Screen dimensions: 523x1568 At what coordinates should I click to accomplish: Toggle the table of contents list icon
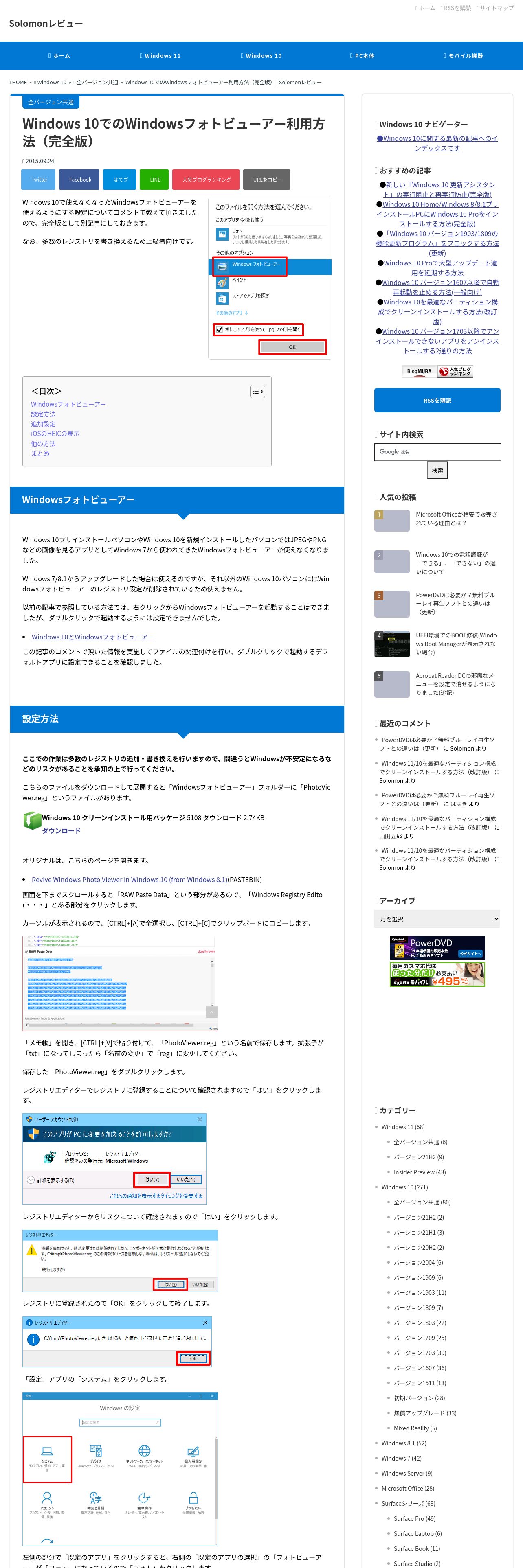coord(257,392)
